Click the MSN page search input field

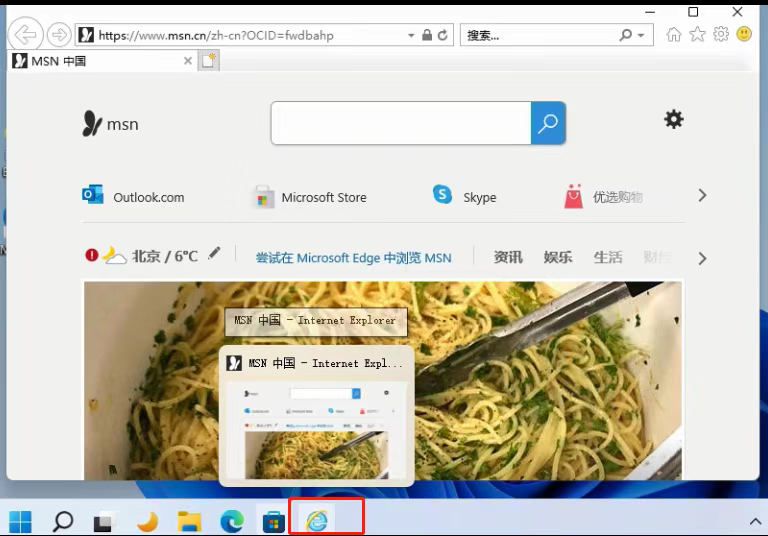(x=401, y=123)
